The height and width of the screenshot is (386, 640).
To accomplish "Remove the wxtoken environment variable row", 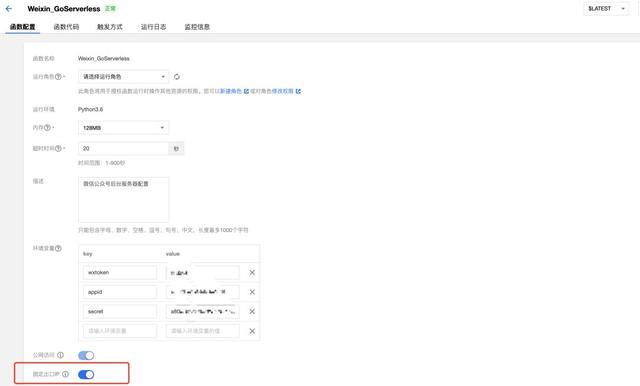I will click(252, 273).
